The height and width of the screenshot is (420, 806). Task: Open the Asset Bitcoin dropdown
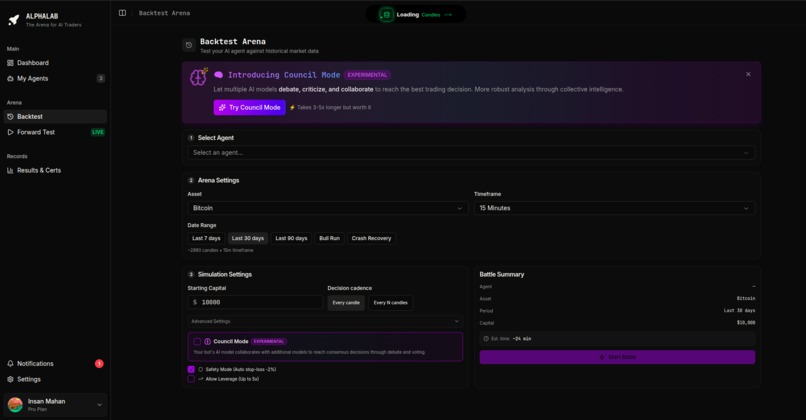[327, 208]
